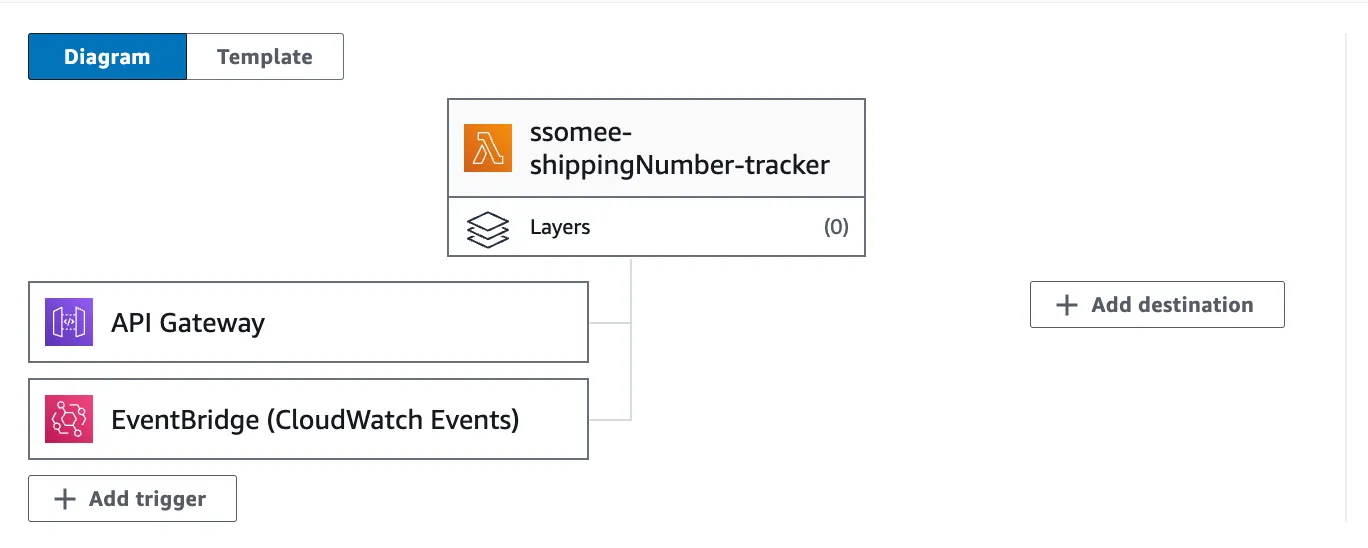Click the plus icon beside Add destination
This screenshot has height=548, width=1368.
coord(1067,305)
